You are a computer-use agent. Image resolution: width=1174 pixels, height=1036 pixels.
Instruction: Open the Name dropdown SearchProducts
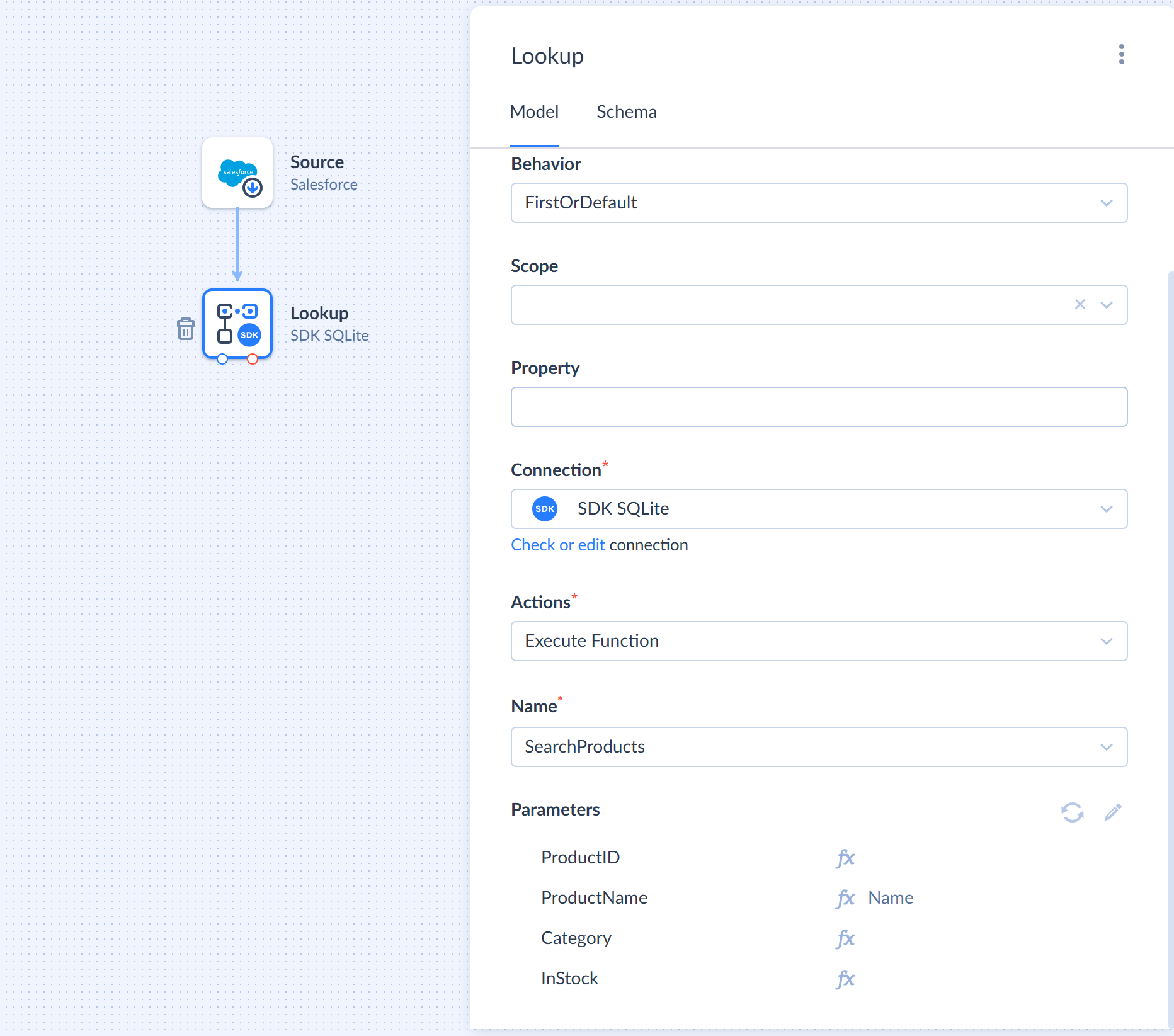[819, 747]
